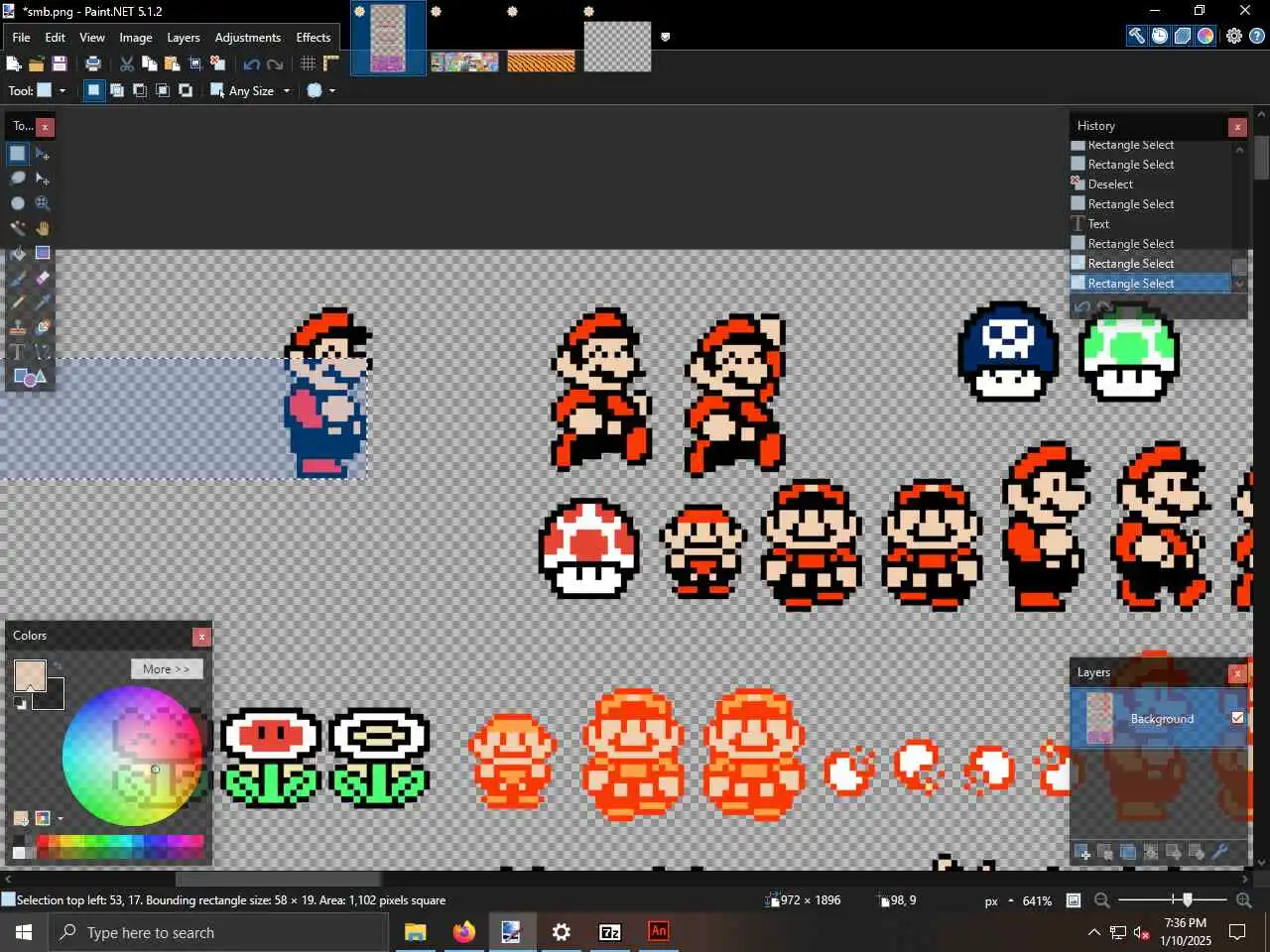Image resolution: width=1270 pixels, height=952 pixels.
Task: Open the View menu
Action: click(92, 38)
